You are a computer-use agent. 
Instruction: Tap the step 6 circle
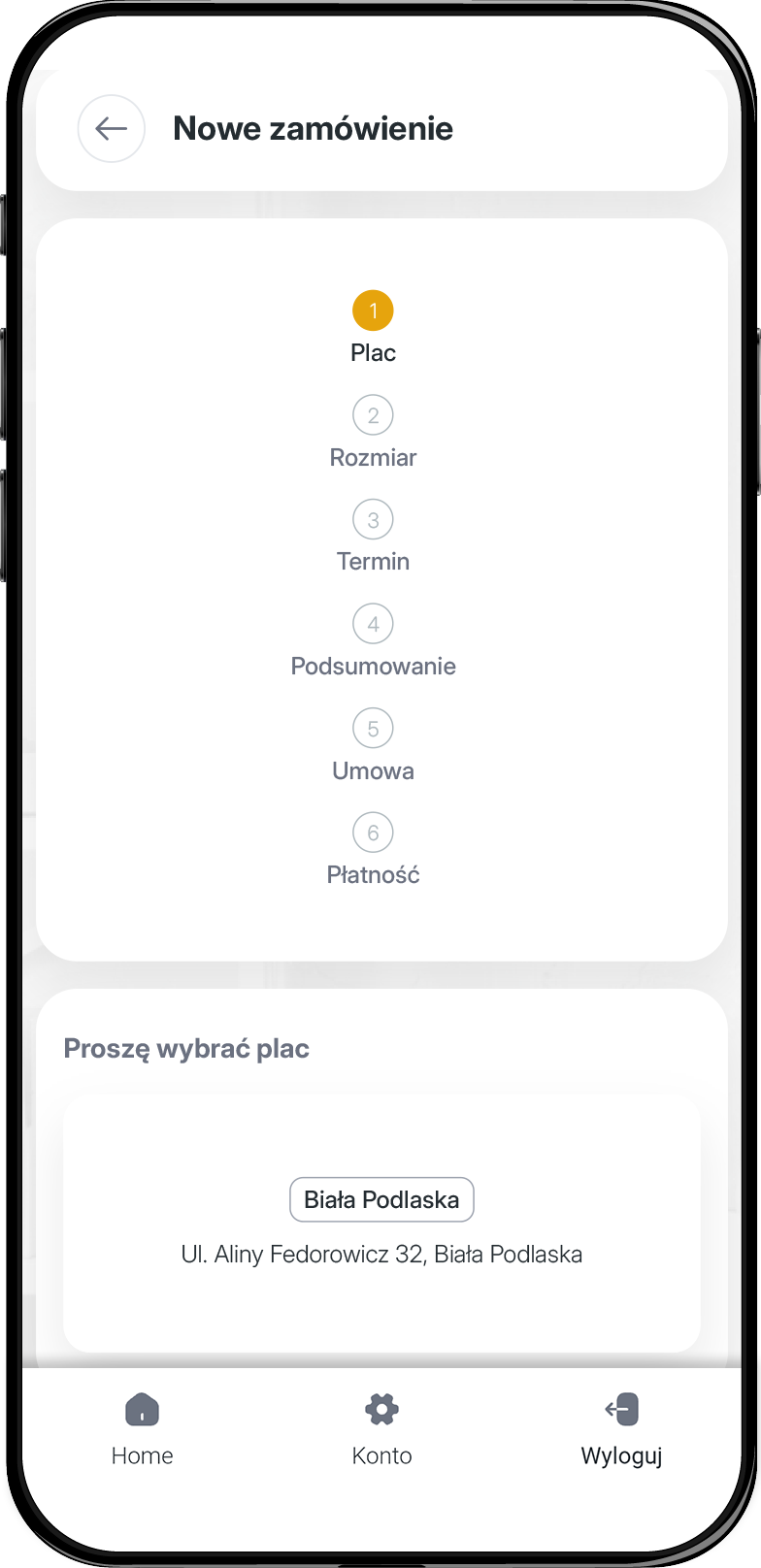(x=373, y=833)
